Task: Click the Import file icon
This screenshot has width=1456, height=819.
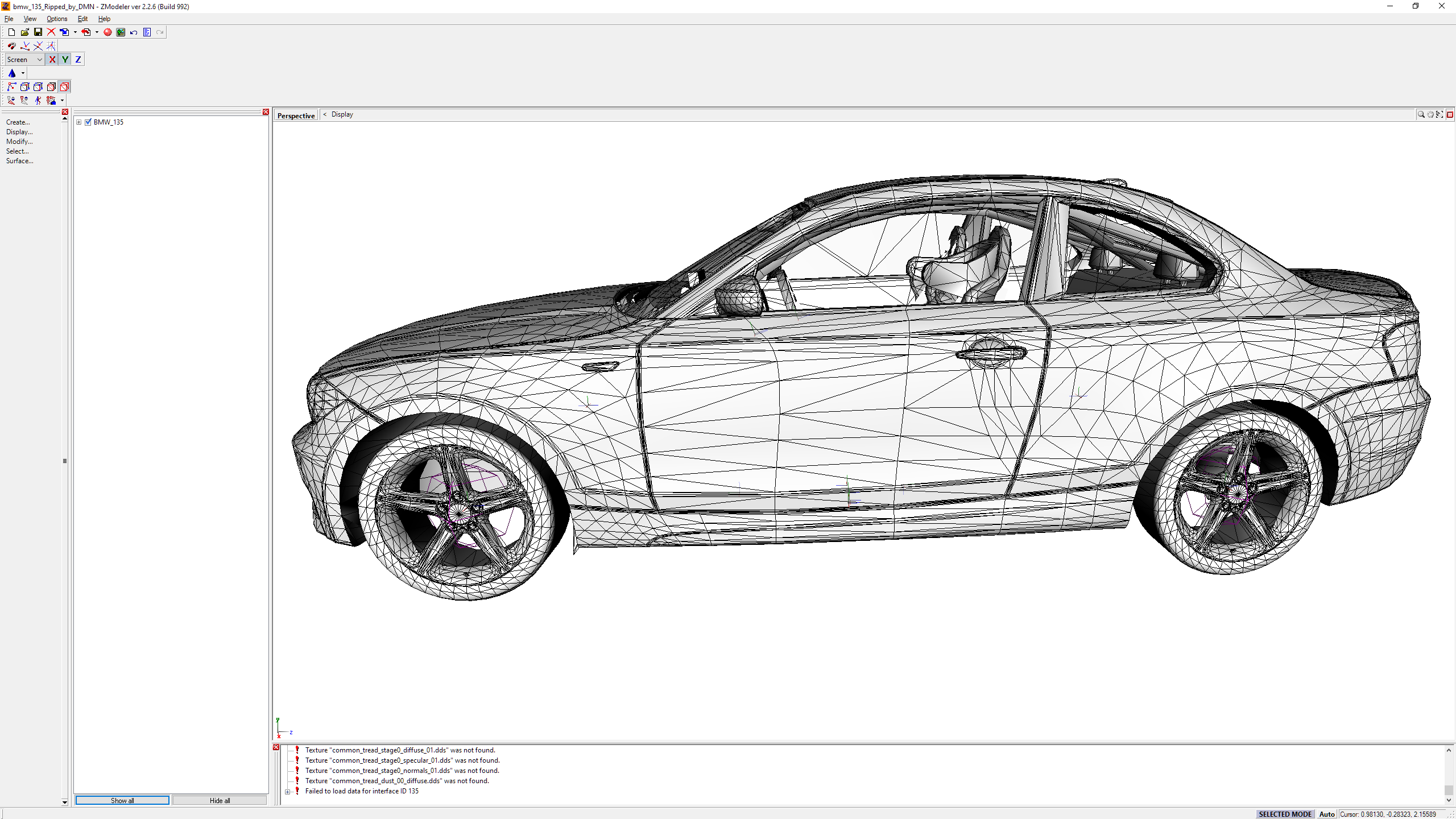Action: (64, 32)
